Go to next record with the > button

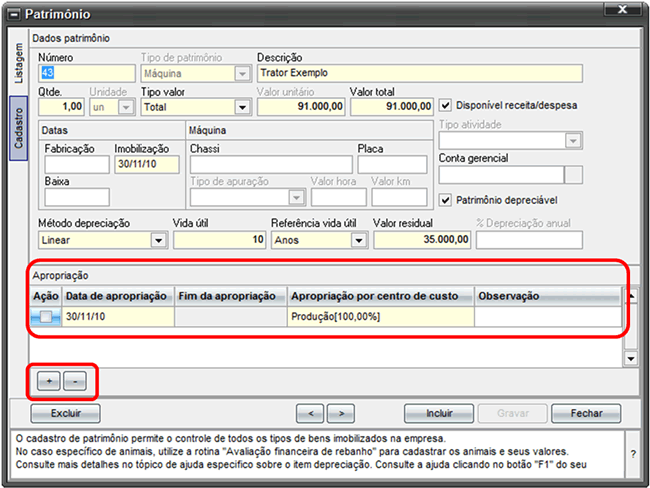click(x=341, y=413)
